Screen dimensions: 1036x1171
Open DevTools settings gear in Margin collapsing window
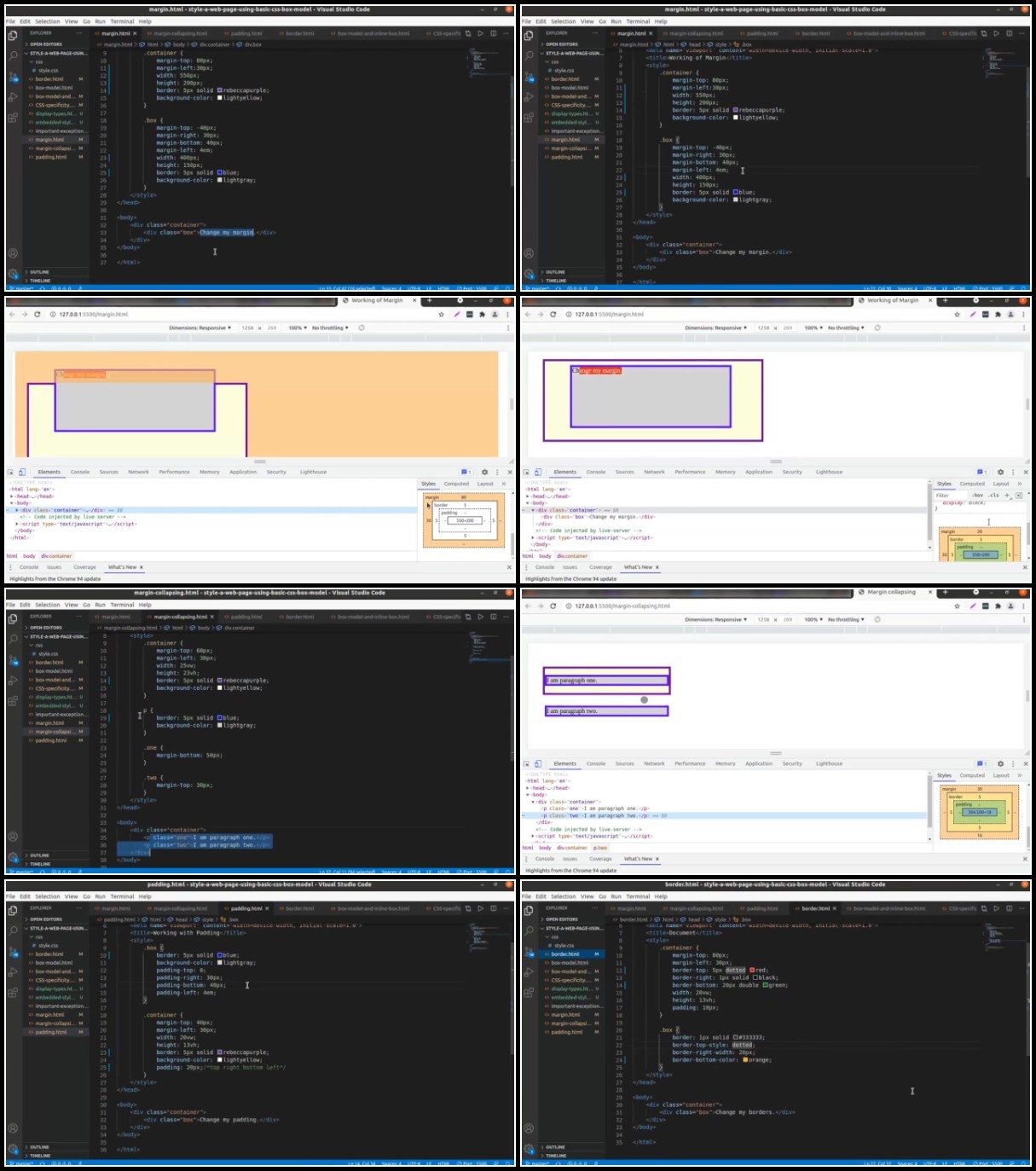(x=1001, y=763)
